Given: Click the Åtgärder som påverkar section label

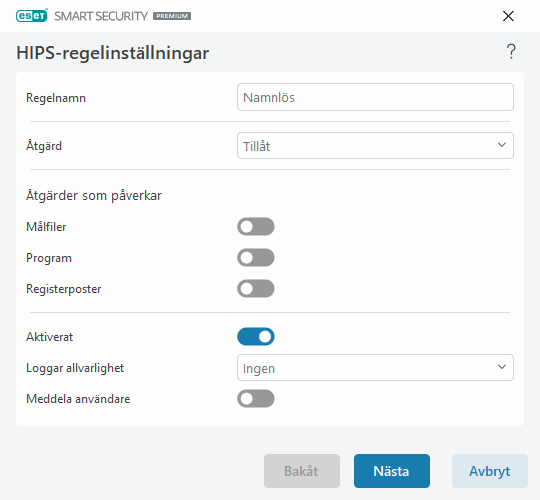Looking at the screenshot, I should pyautogui.click(x=94, y=196).
